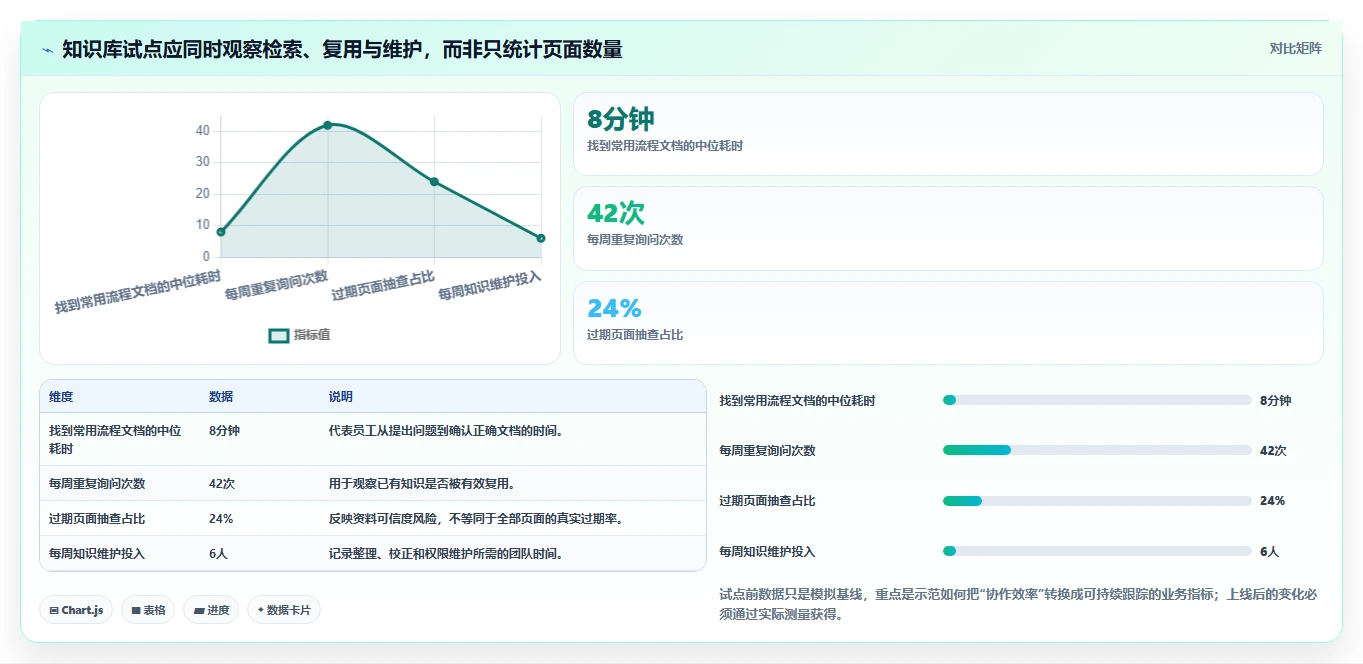Click progress bar for 过期页面抽查占比
Screen dimensions: 1363x664
(1097, 501)
